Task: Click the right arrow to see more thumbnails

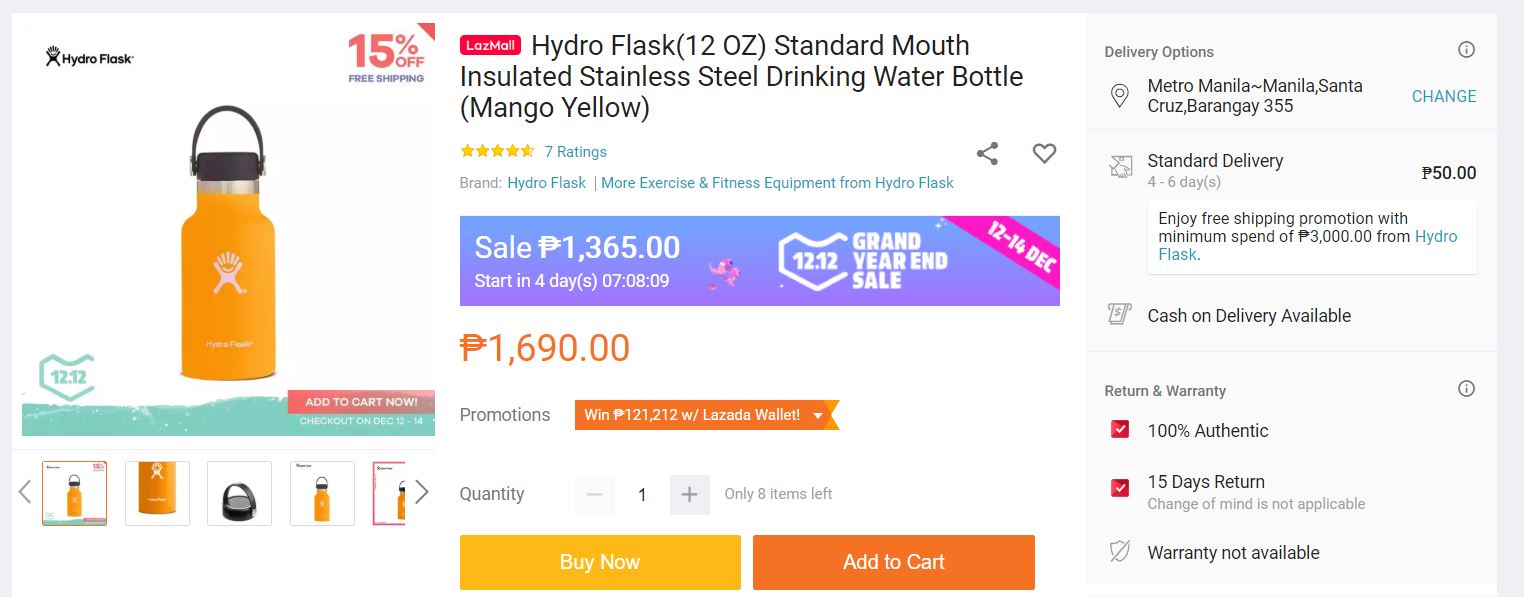Action: (x=423, y=491)
